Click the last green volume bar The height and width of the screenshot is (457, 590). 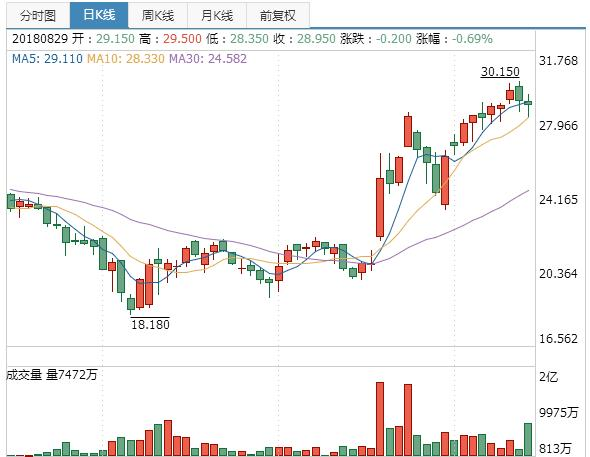pyautogui.click(x=528, y=439)
